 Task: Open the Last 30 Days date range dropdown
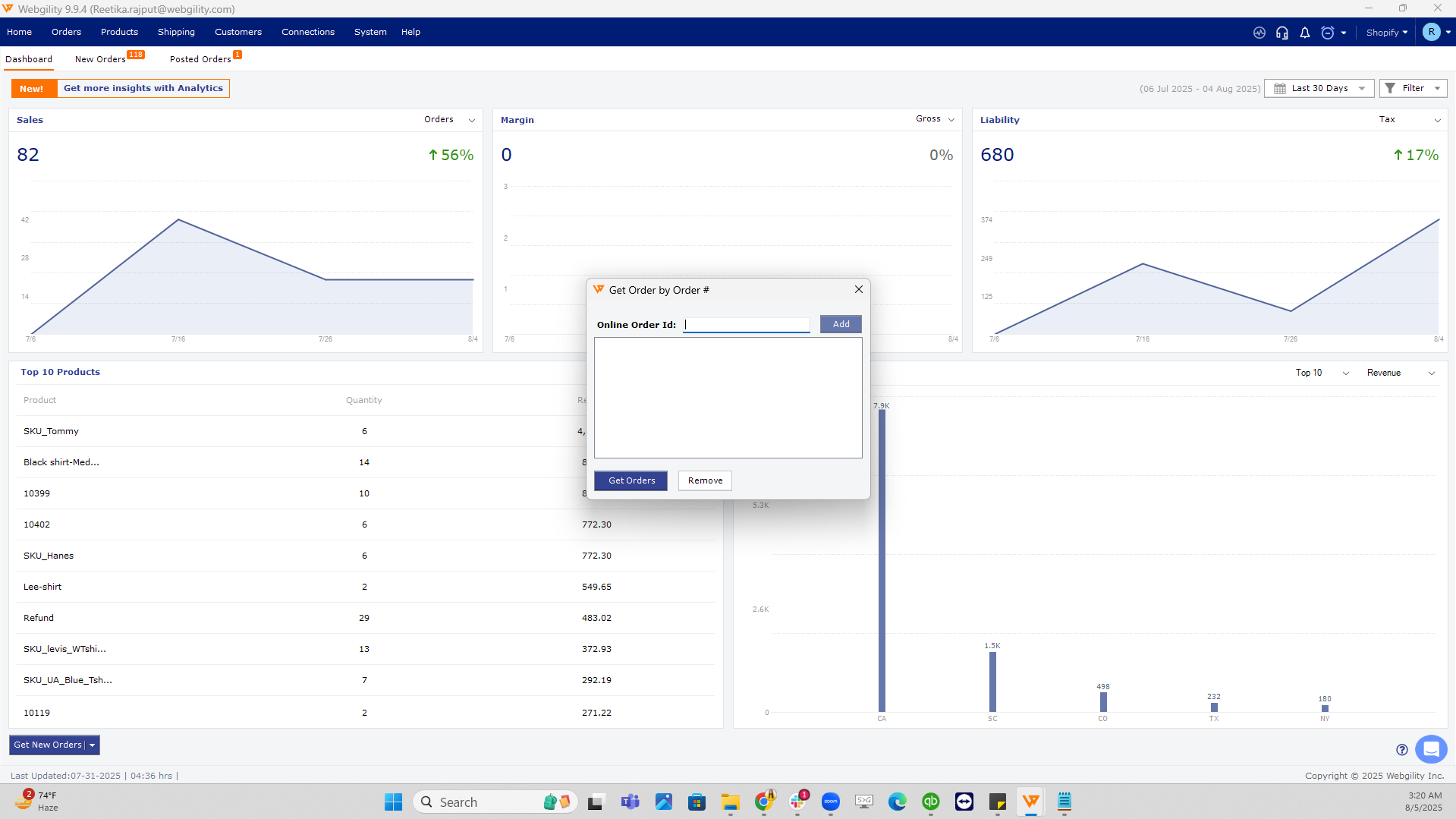pyautogui.click(x=1319, y=88)
